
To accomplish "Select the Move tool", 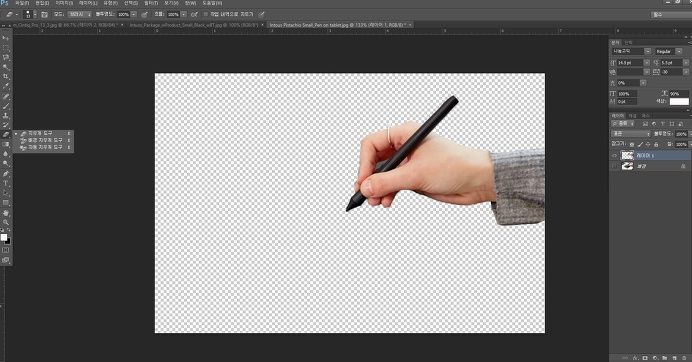I will pyautogui.click(x=6, y=38).
